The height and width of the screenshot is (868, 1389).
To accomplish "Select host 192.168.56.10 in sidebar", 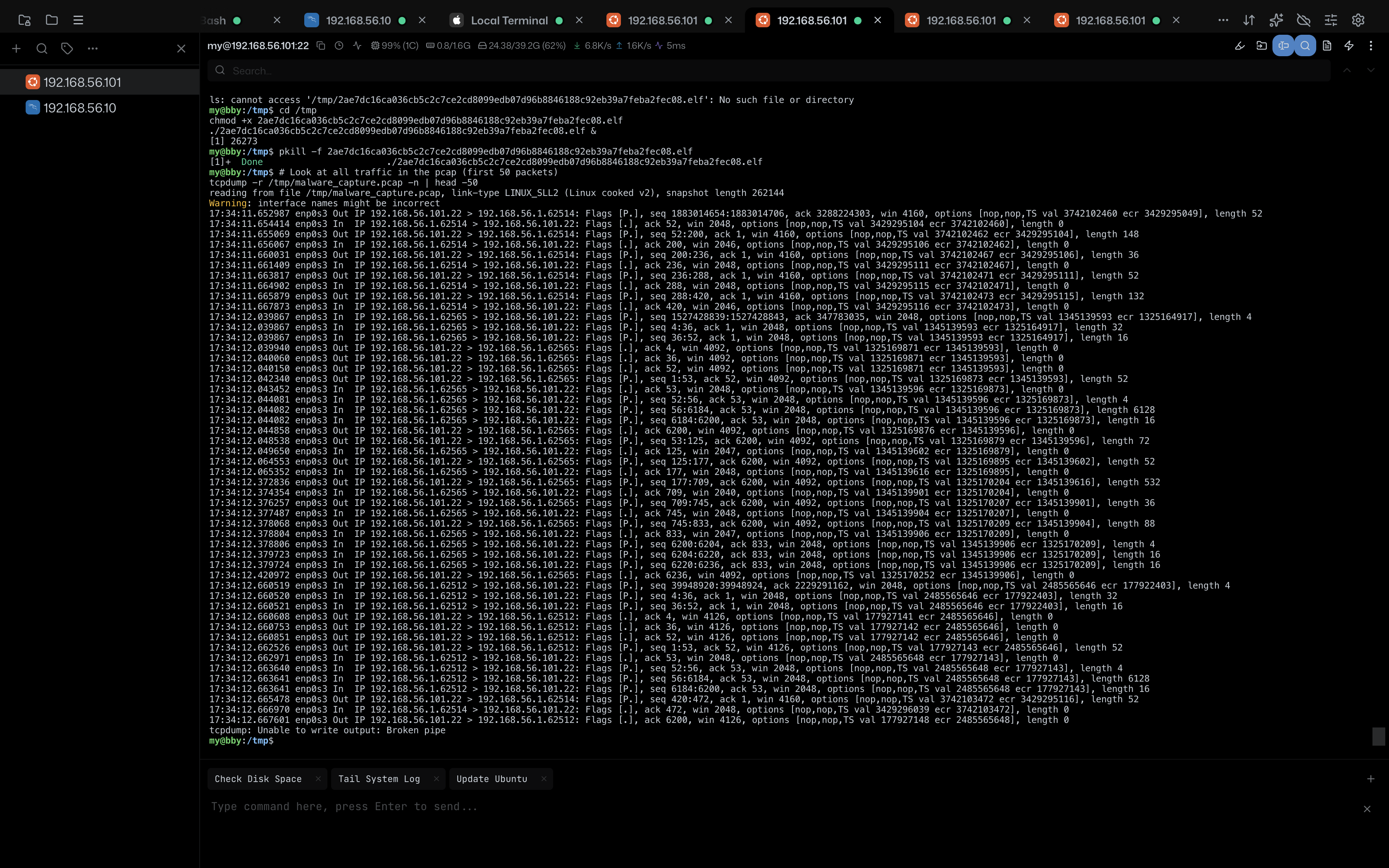I will [100, 108].
